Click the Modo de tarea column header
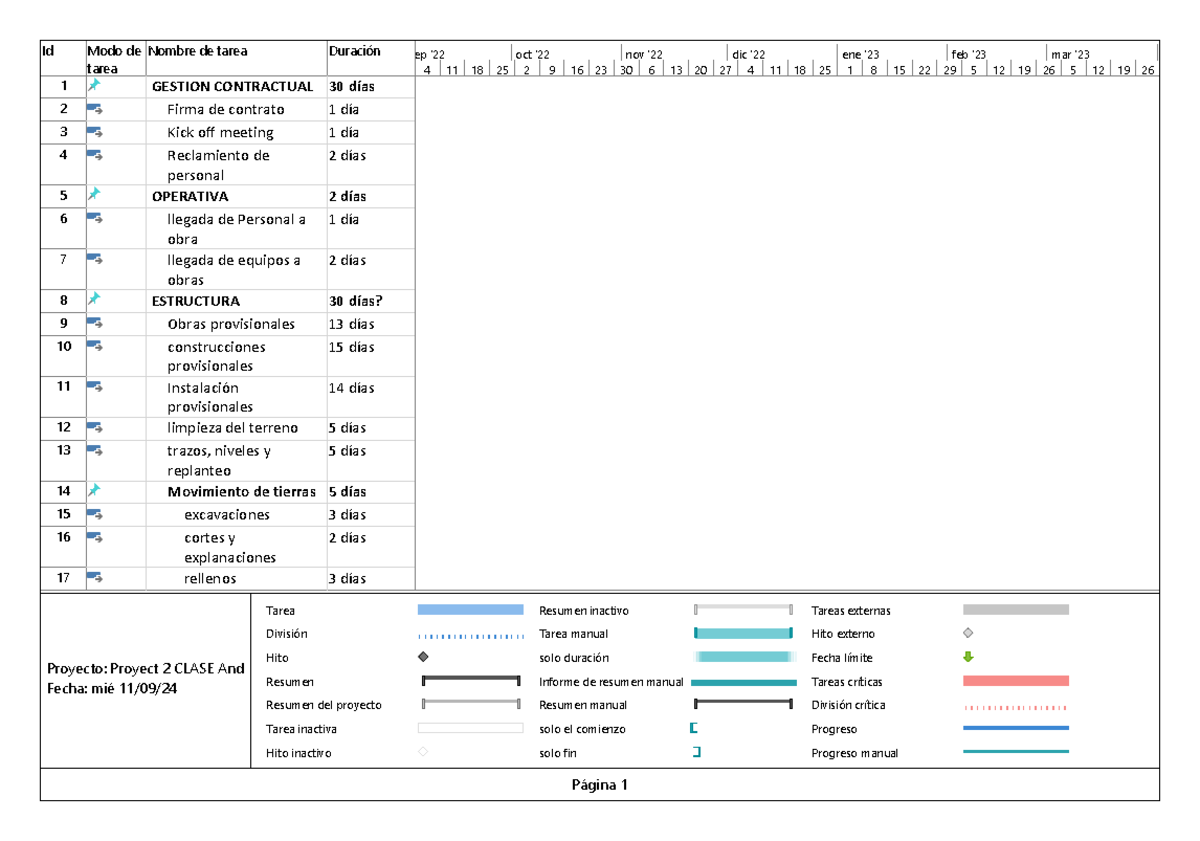 (x=114, y=59)
